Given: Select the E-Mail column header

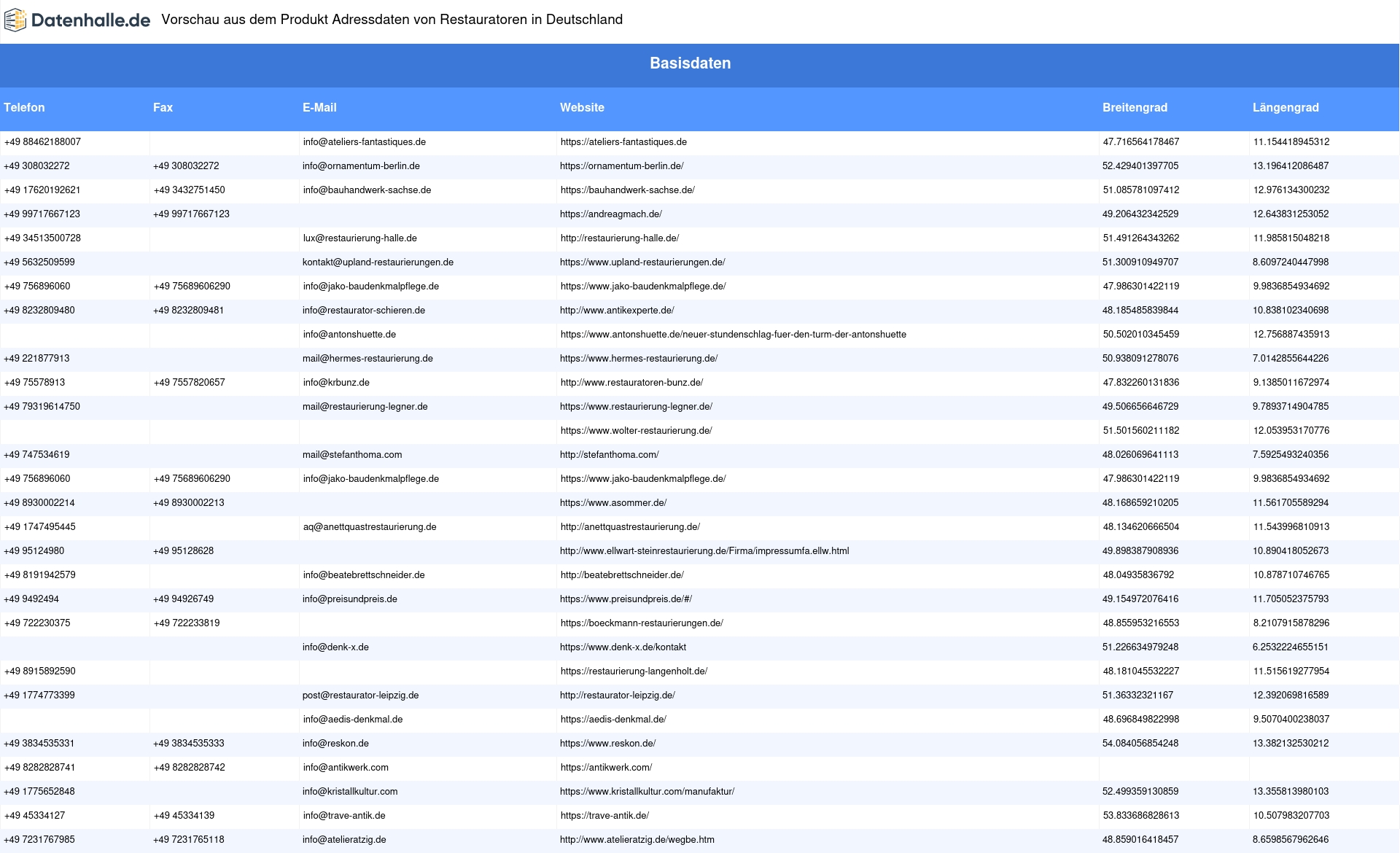Looking at the screenshot, I should [x=319, y=107].
